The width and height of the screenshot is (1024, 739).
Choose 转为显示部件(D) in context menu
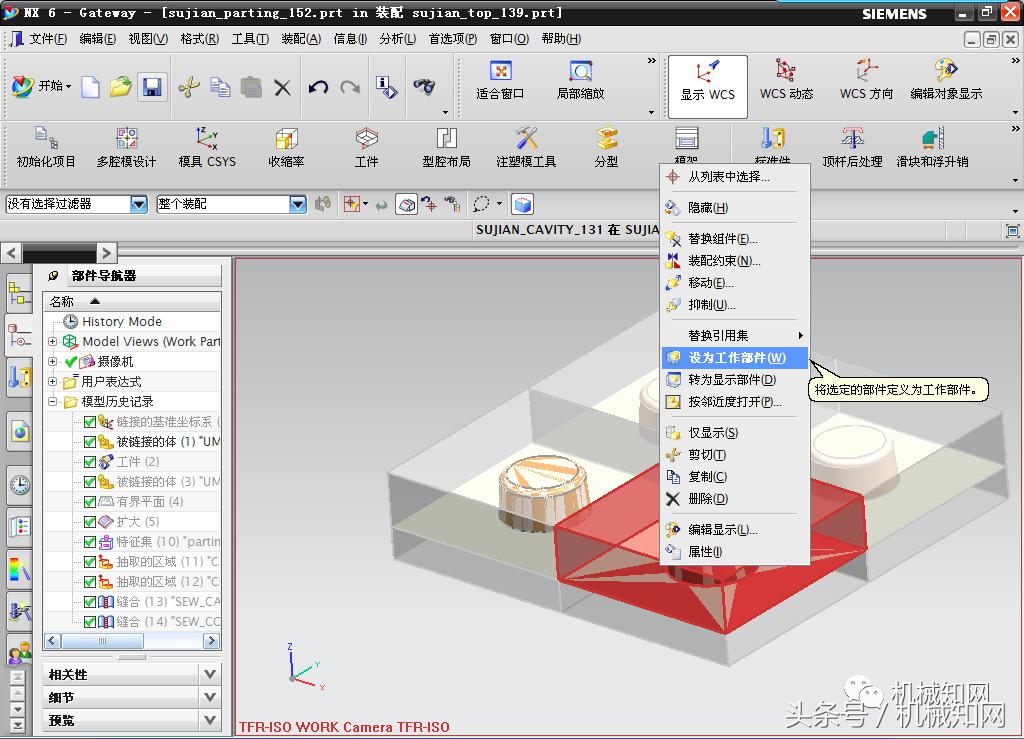point(735,380)
